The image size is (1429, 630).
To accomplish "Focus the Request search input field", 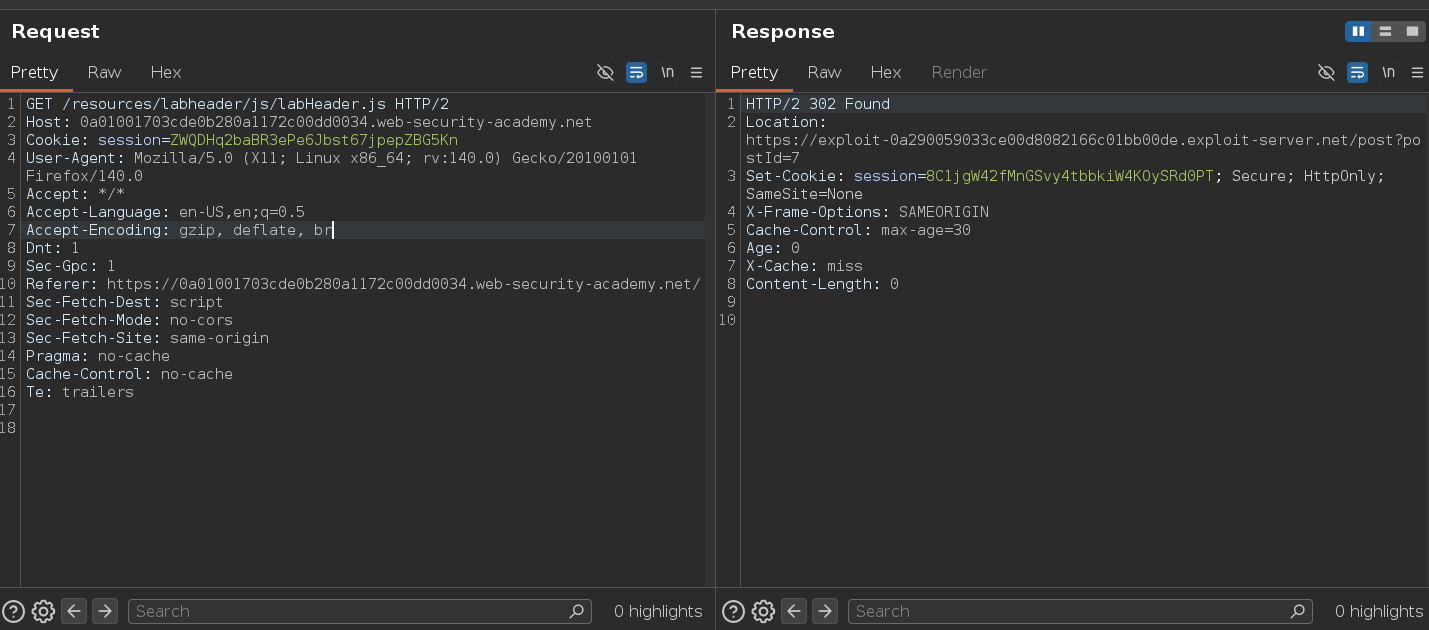I will tap(360, 611).
